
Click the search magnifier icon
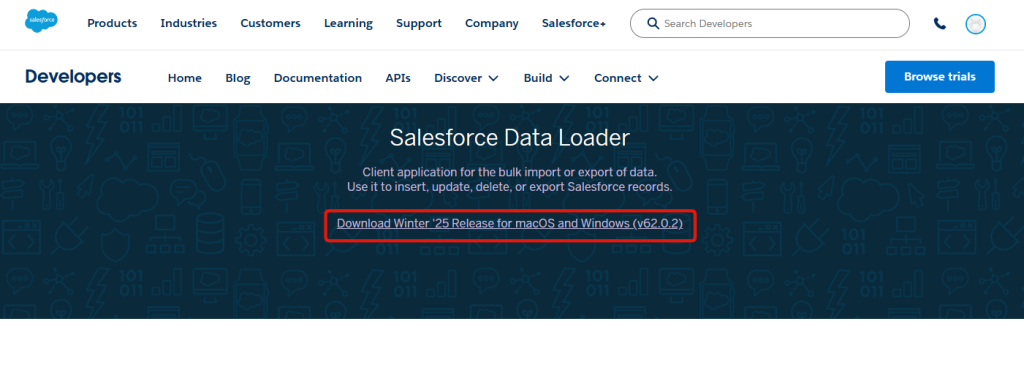[x=652, y=24]
